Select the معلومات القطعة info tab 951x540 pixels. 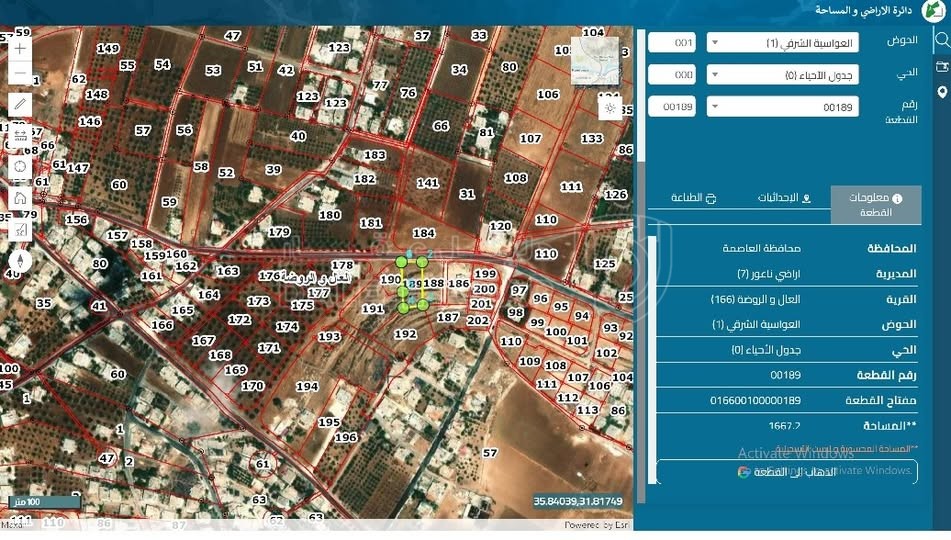875,205
